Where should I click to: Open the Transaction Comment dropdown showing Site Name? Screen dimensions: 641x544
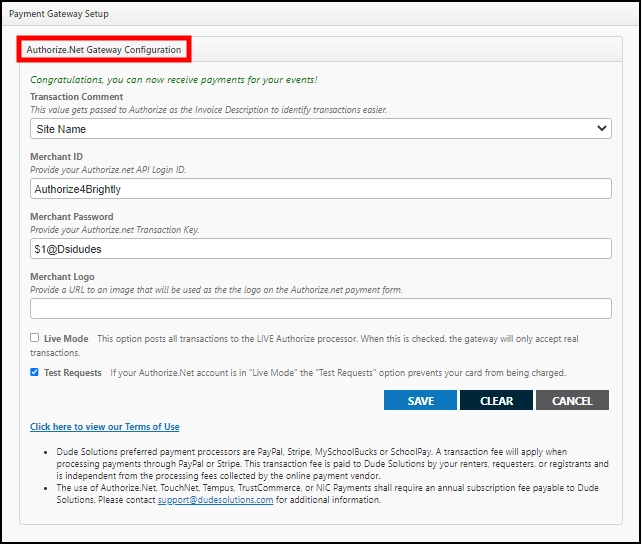320,129
